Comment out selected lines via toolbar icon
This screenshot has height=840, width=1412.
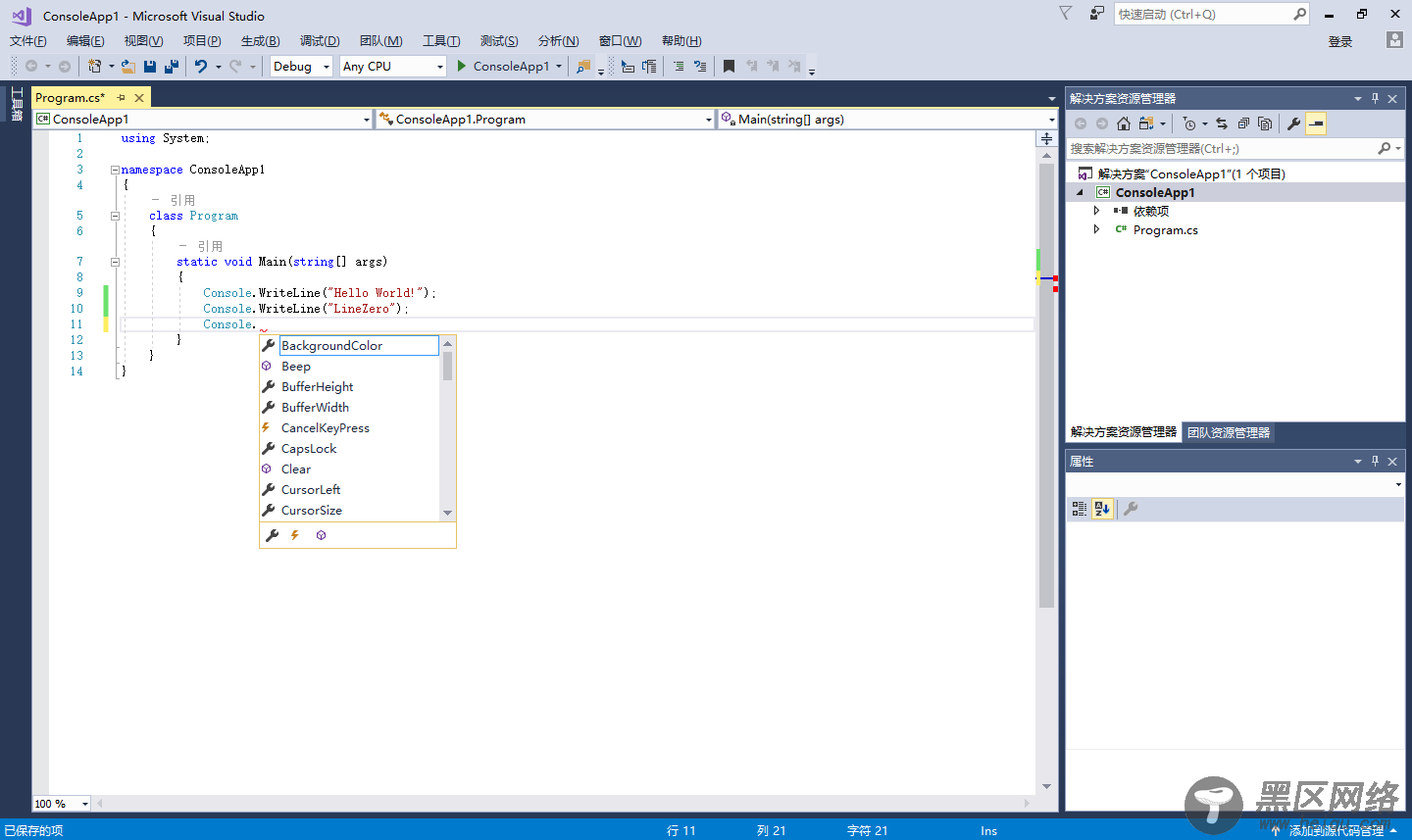[x=679, y=67]
